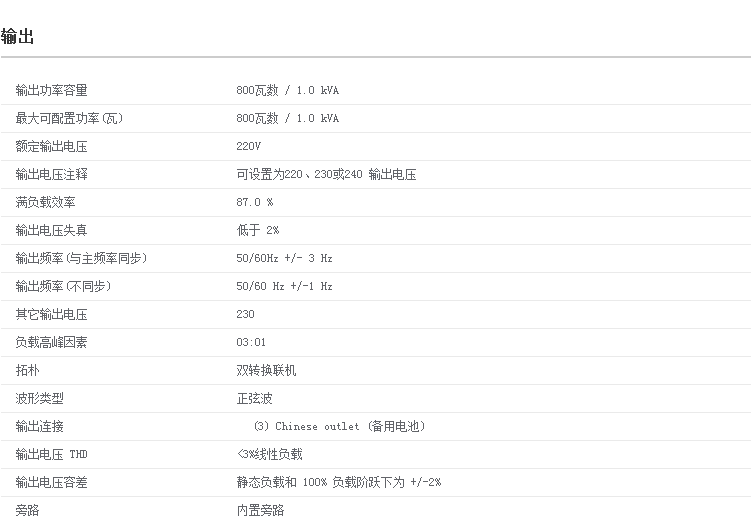Click the 输出电压容差 label
This screenshot has height=521, width=755.
click(51, 482)
